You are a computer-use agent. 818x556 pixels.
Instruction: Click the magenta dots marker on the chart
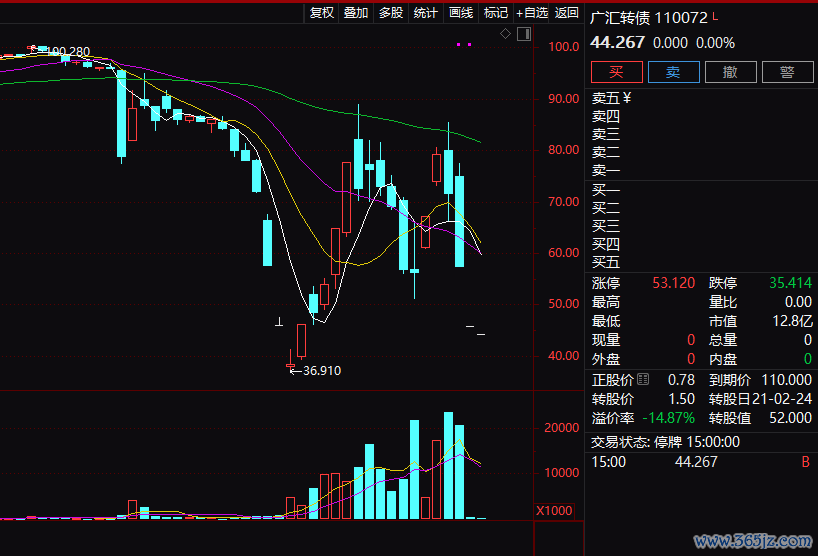tap(462, 45)
